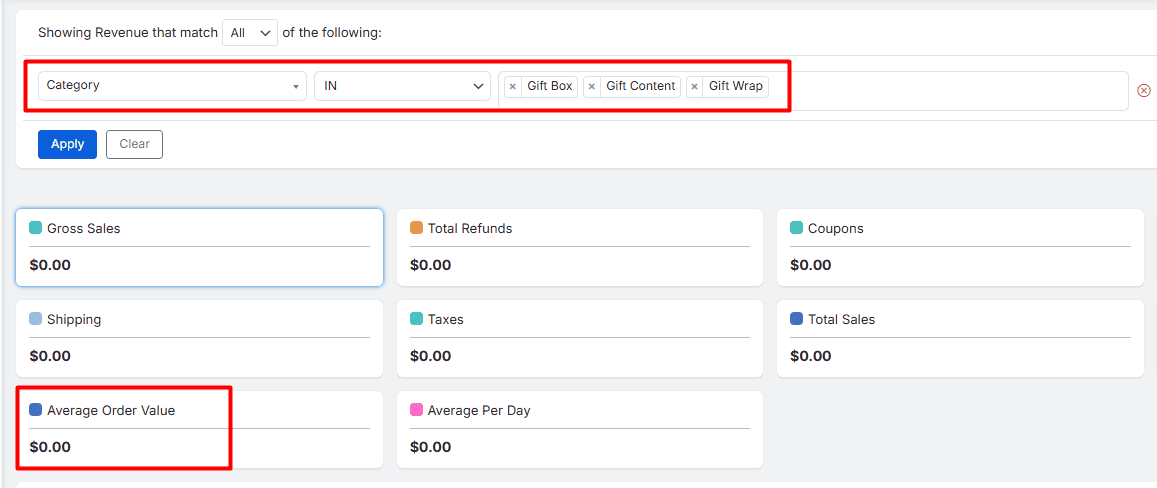Image resolution: width=1157 pixels, height=488 pixels.
Task: Delete the Category filter row
Action: click(x=1144, y=90)
